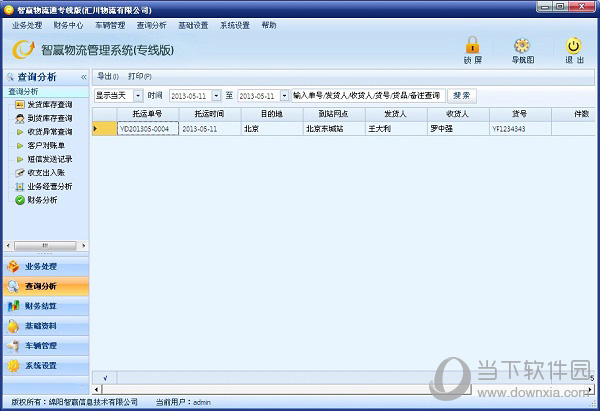Click the 发货库存查询 tree icon
This screenshot has width=600, height=411.
(x=20, y=104)
